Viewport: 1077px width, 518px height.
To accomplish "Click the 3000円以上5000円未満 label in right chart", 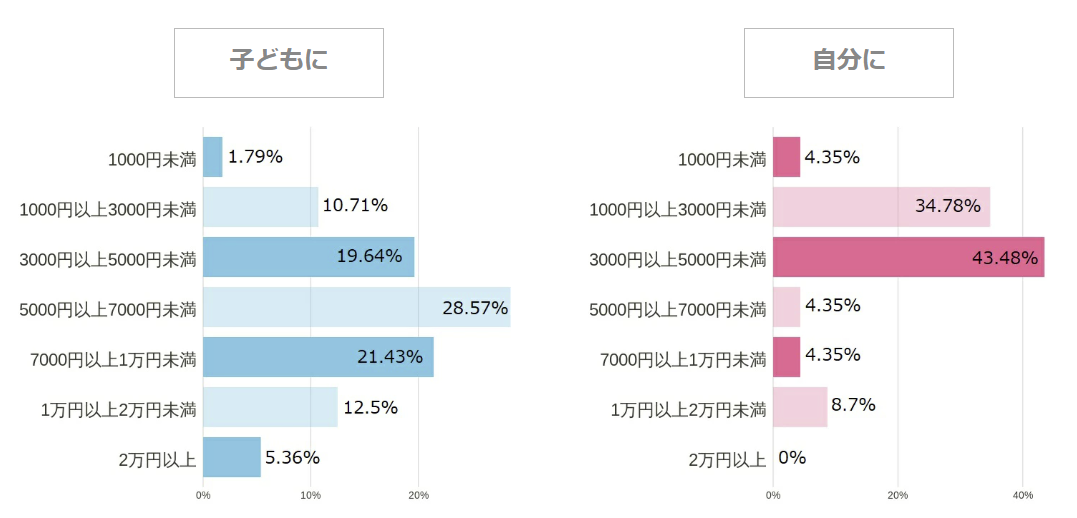I will tap(678, 259).
